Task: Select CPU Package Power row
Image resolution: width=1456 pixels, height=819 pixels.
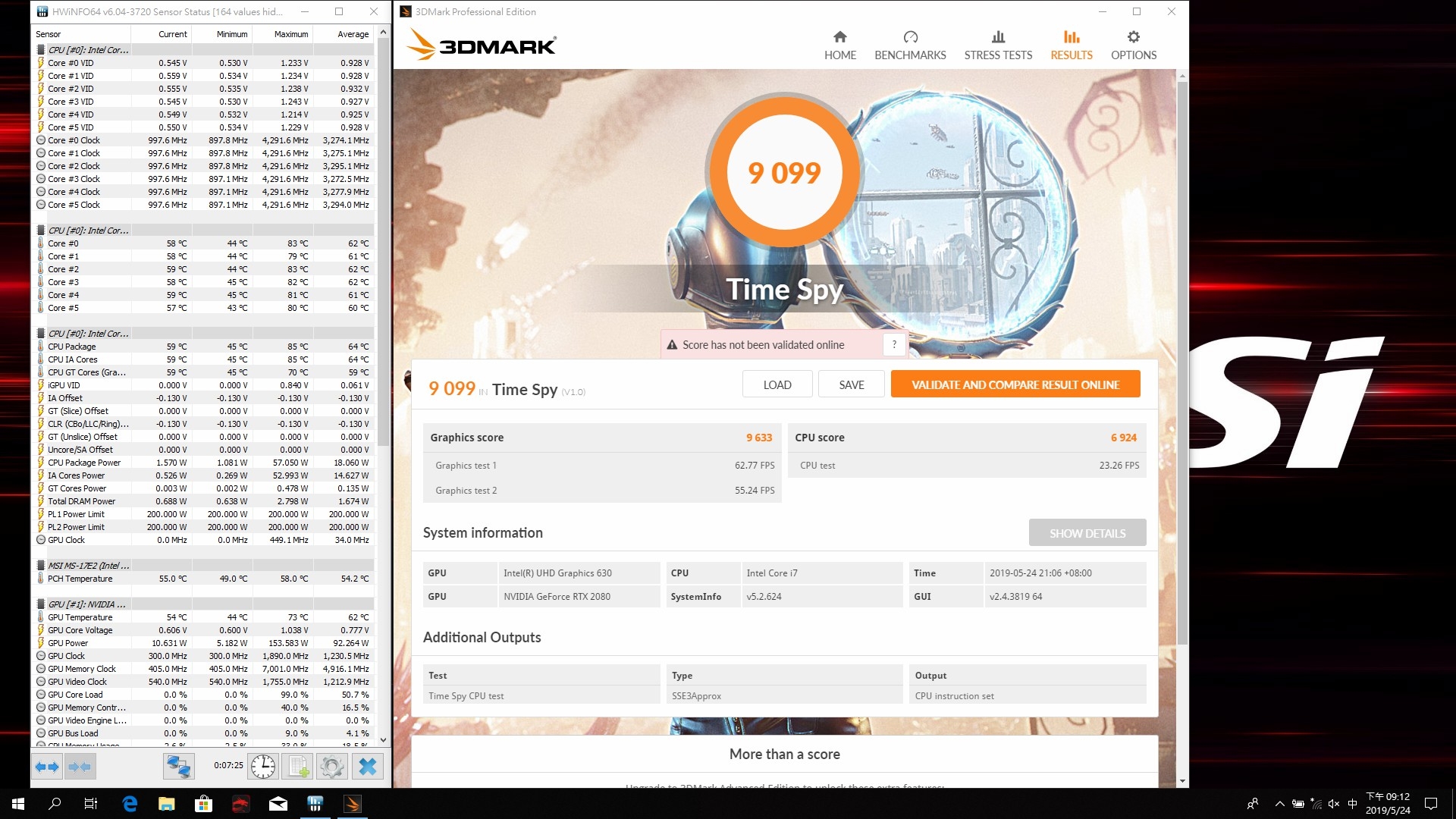Action: 203,463
